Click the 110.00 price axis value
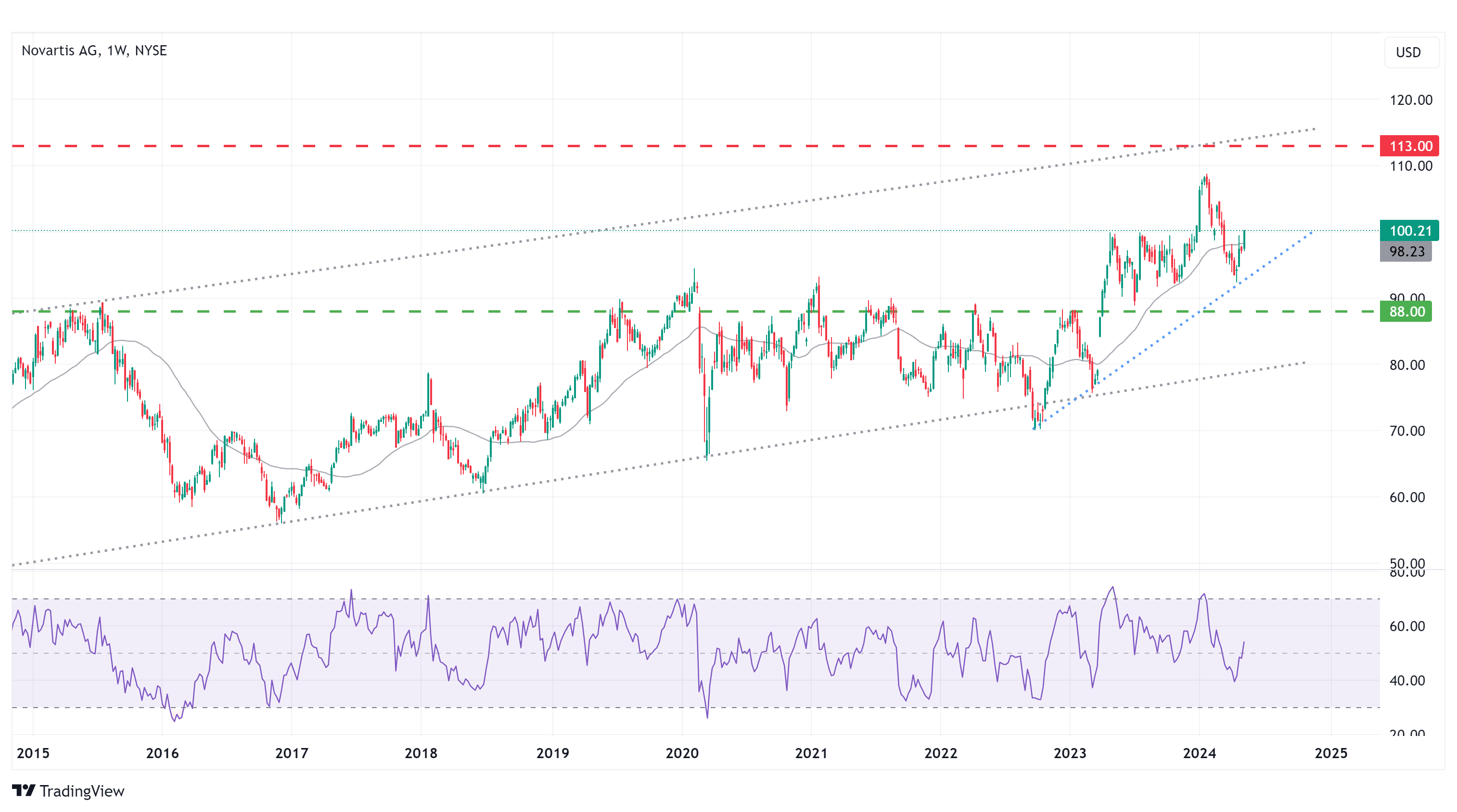The height and width of the screenshot is (812, 1457). pos(1411,166)
